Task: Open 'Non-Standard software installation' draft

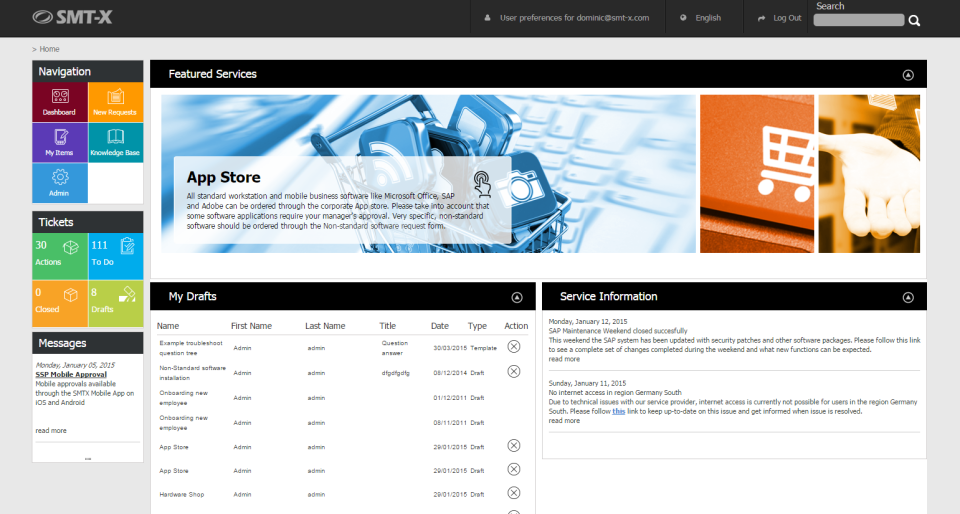Action: [x=192, y=373]
